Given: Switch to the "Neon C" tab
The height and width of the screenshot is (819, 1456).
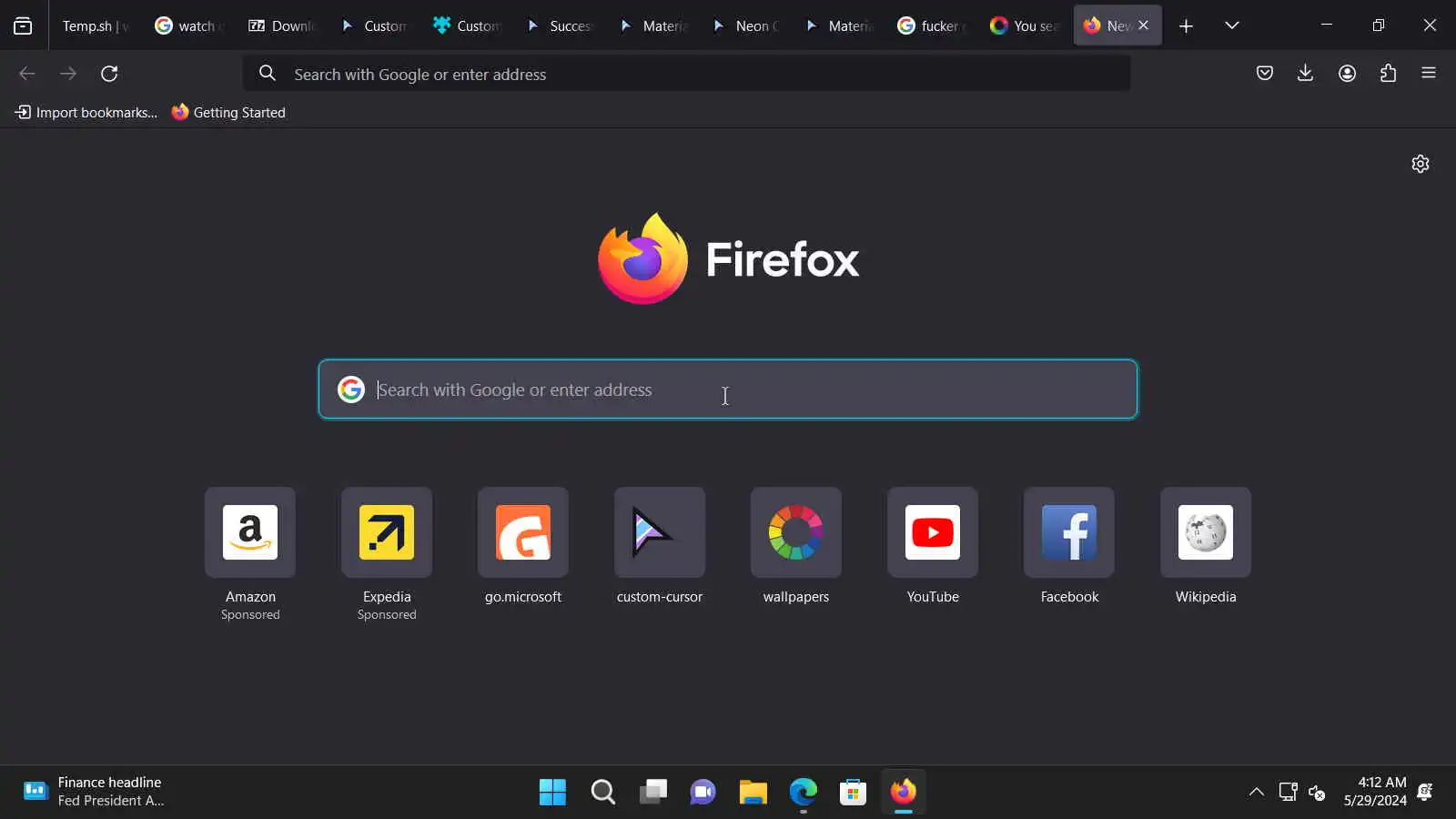Looking at the screenshot, I should tap(745, 25).
